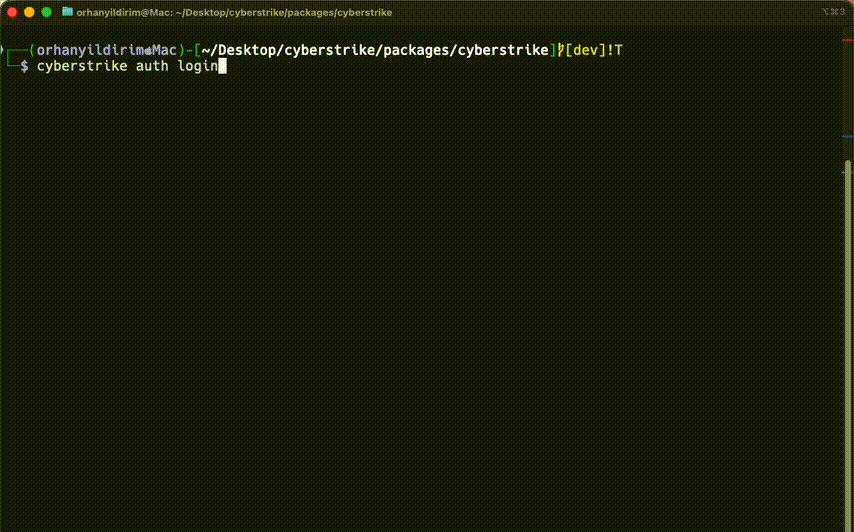Click the $ prompt symbol

(x=24, y=66)
